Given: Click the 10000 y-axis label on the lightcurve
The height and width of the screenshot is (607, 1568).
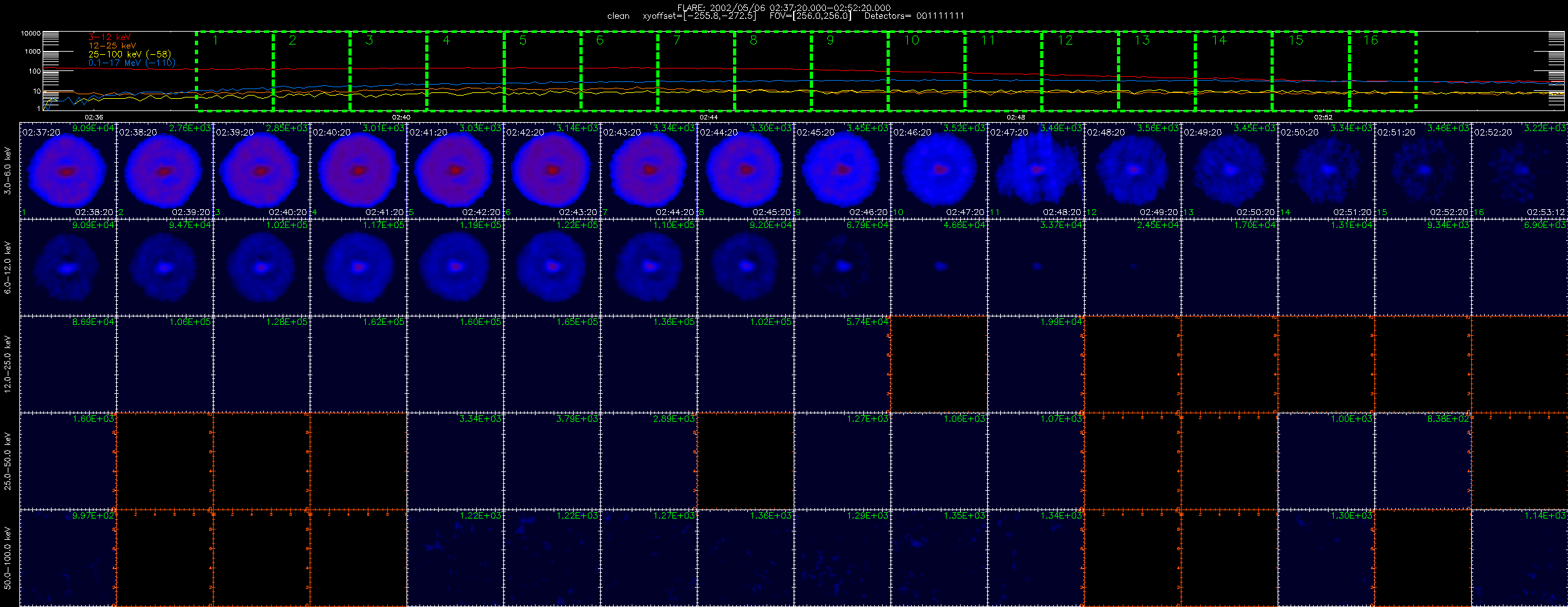Looking at the screenshot, I should click(x=30, y=33).
